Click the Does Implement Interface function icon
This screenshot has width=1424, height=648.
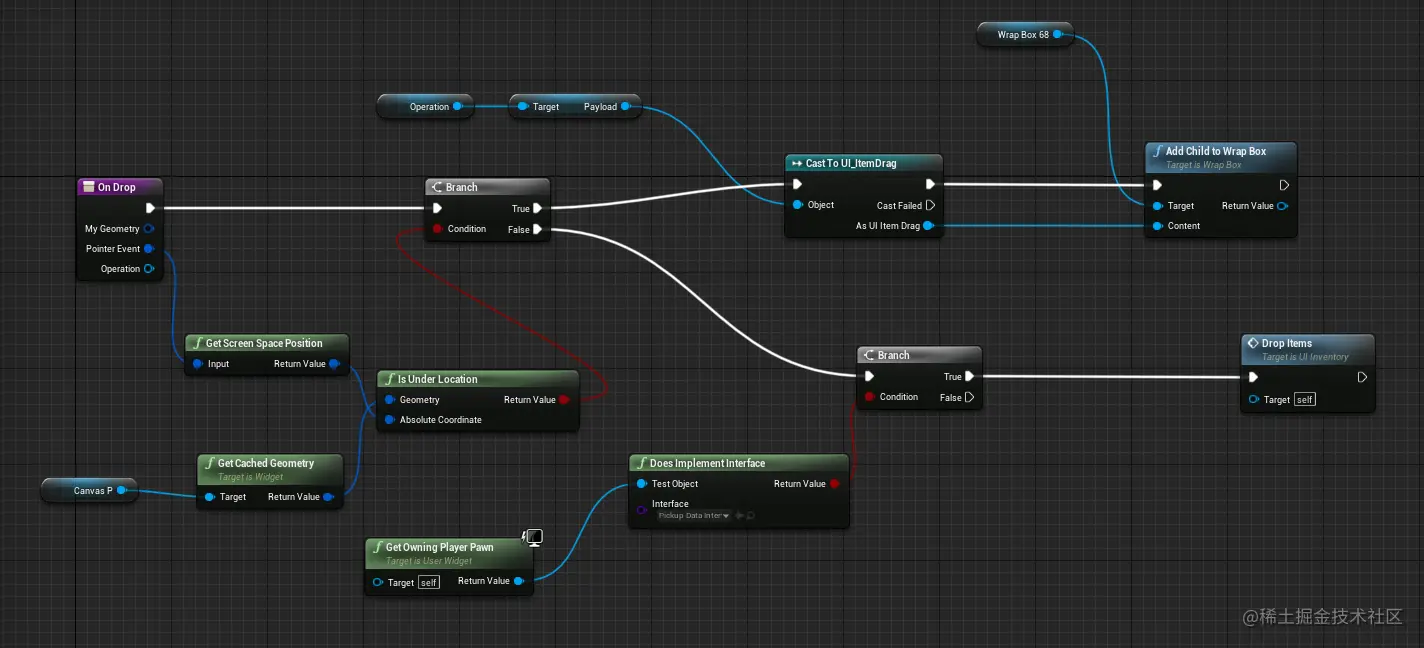pos(641,463)
